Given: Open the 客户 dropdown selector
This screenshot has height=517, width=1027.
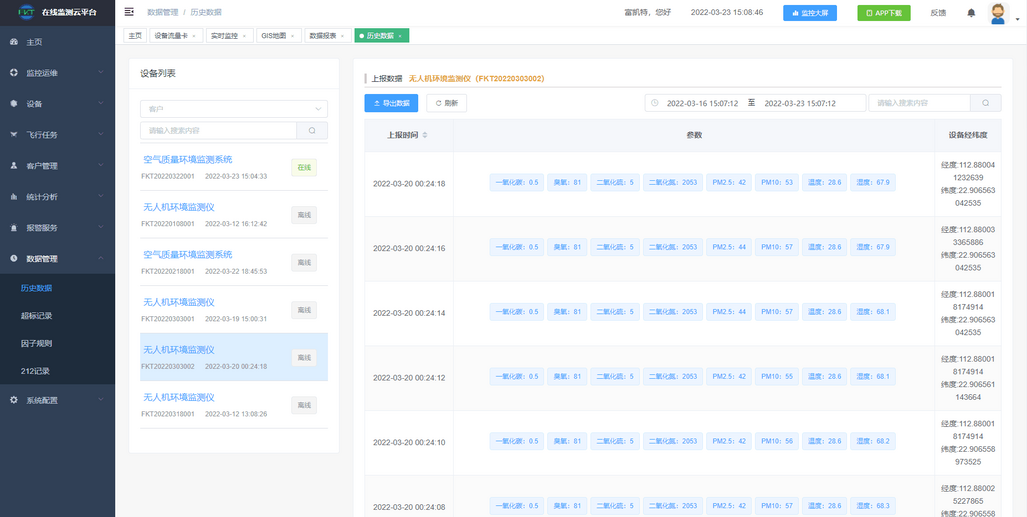Looking at the screenshot, I should point(233,108).
